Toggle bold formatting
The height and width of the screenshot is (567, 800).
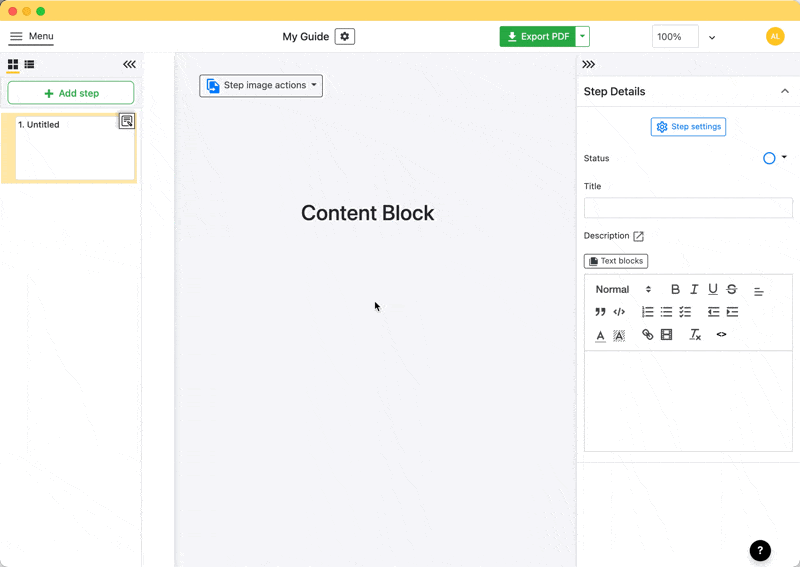[675, 289]
